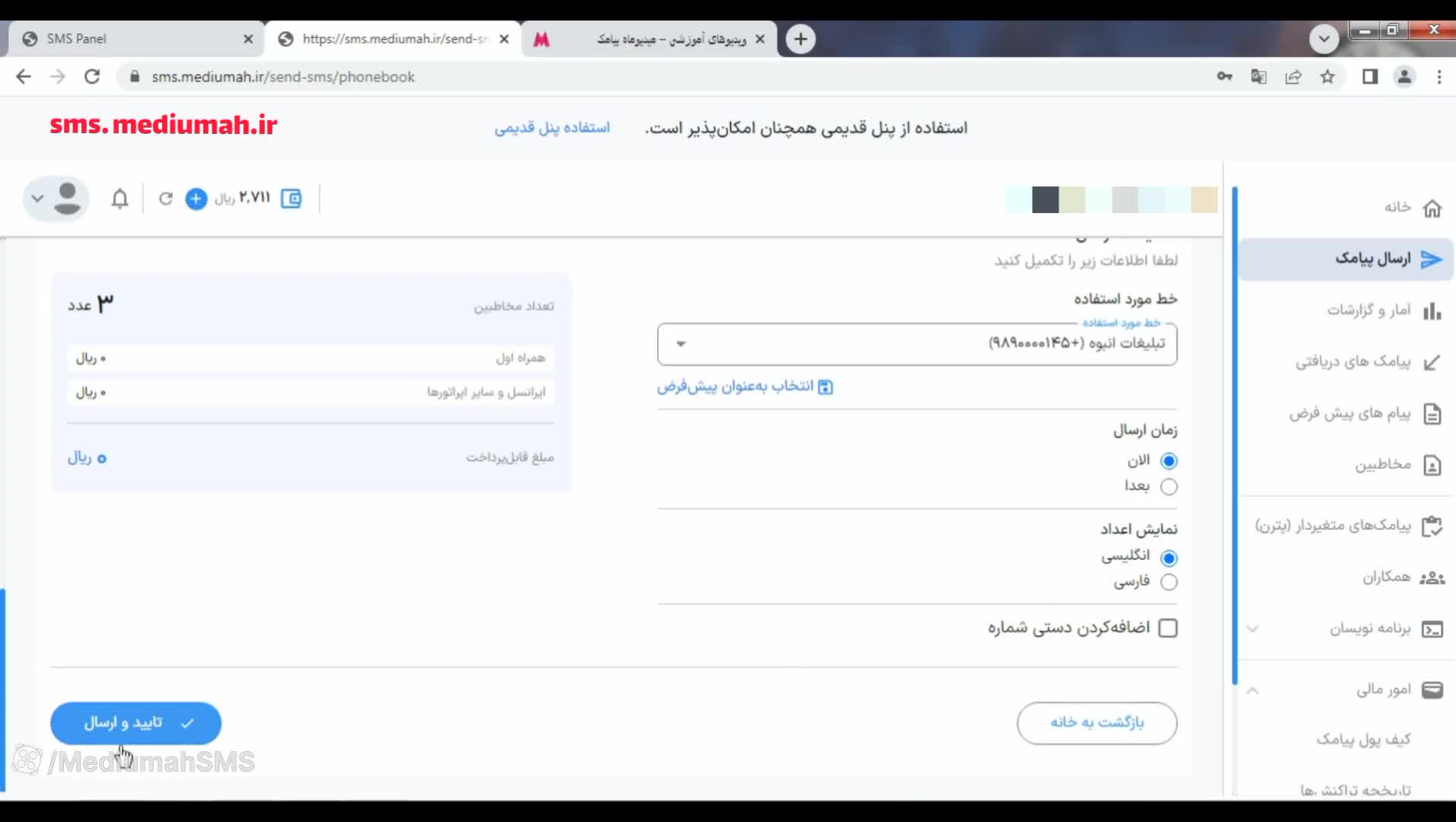Switch to the SMS Panel browser tab
This screenshot has width=1456, height=822.
click(x=137, y=39)
